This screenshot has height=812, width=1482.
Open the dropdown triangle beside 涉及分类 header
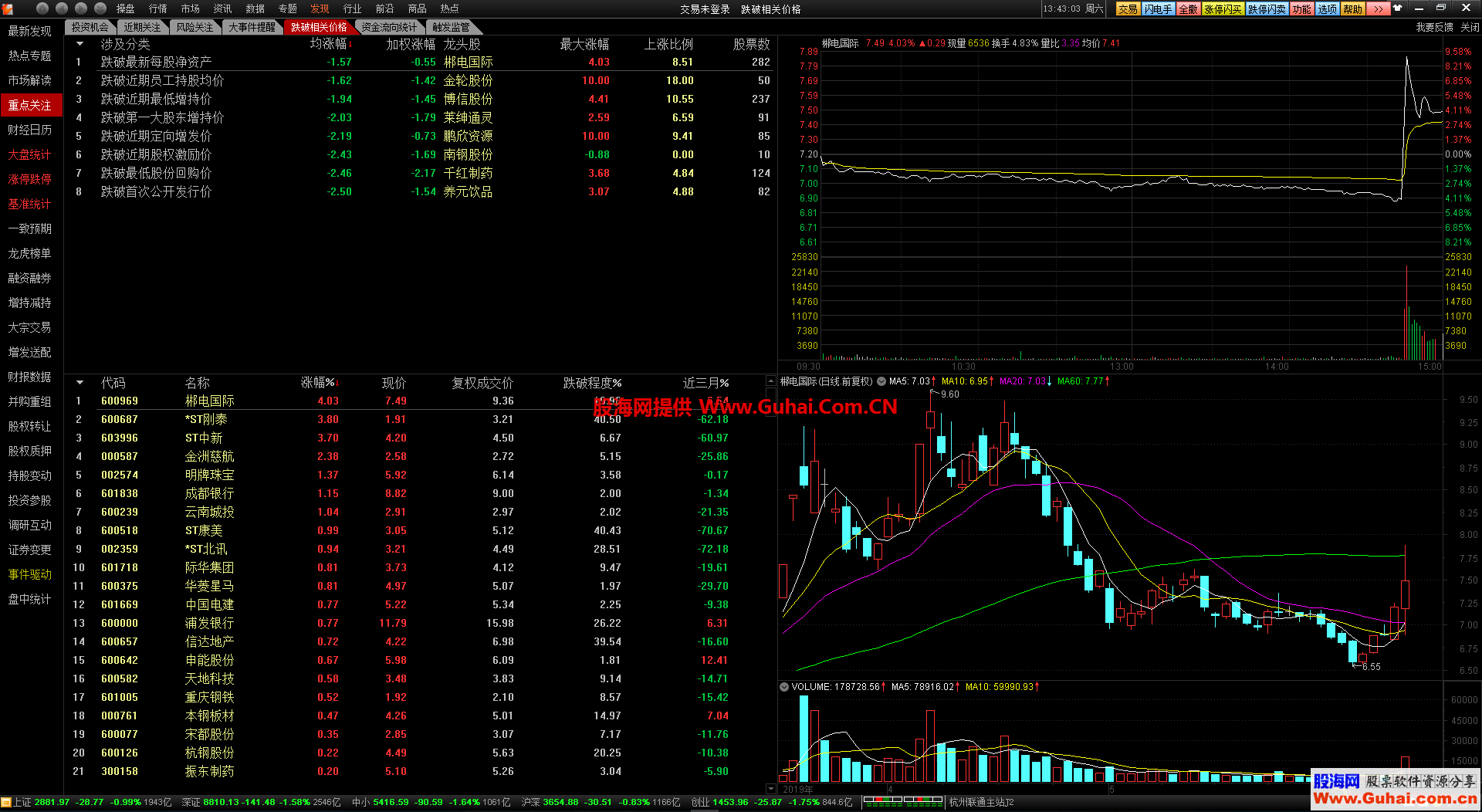click(80, 44)
